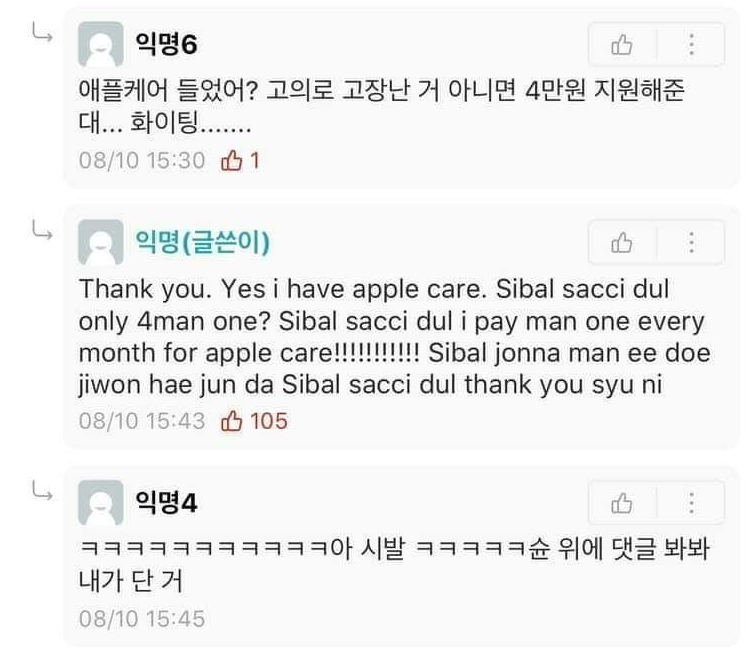Viewport: 754px width, 669px height.
Task: Open the 익명6 username
Action: (x=165, y=45)
